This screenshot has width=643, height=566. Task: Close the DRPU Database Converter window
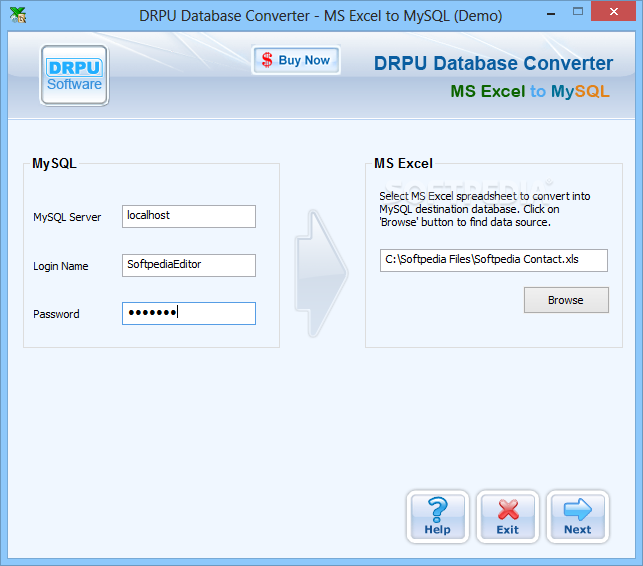pyautogui.click(x=613, y=11)
